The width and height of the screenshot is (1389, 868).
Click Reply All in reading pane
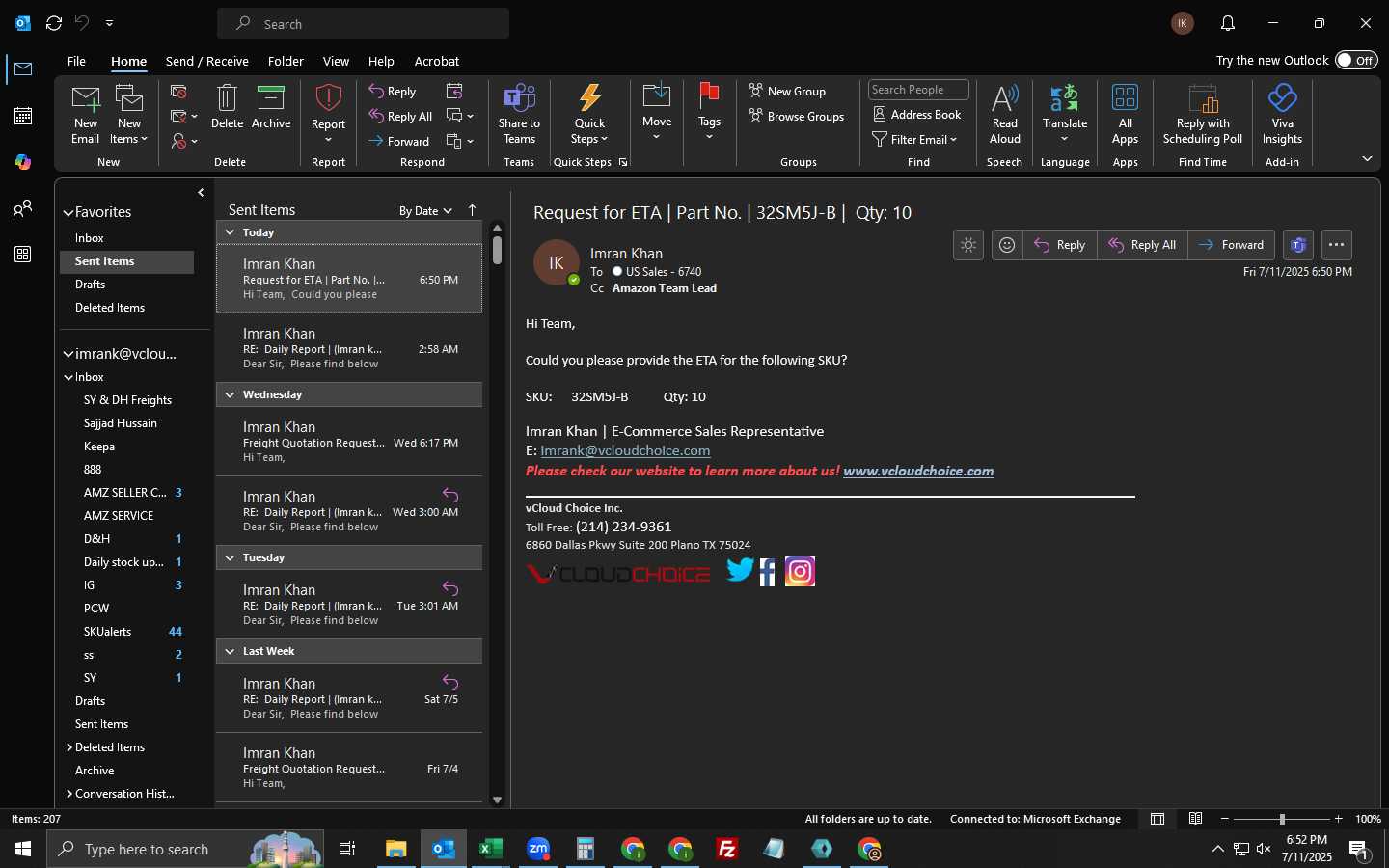[1142, 245]
